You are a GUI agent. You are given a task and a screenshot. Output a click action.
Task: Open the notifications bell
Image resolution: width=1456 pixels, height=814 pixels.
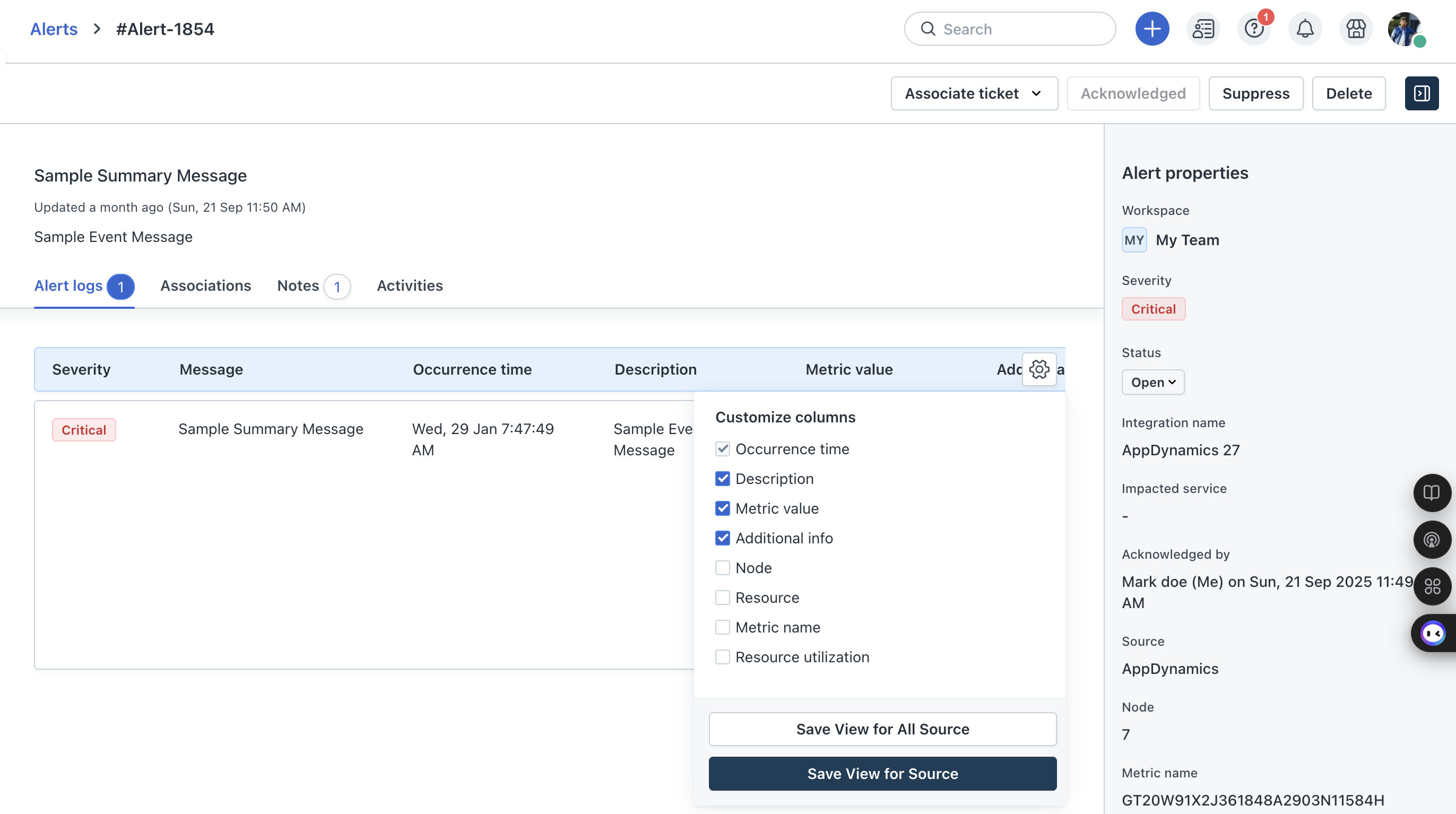[x=1305, y=29]
